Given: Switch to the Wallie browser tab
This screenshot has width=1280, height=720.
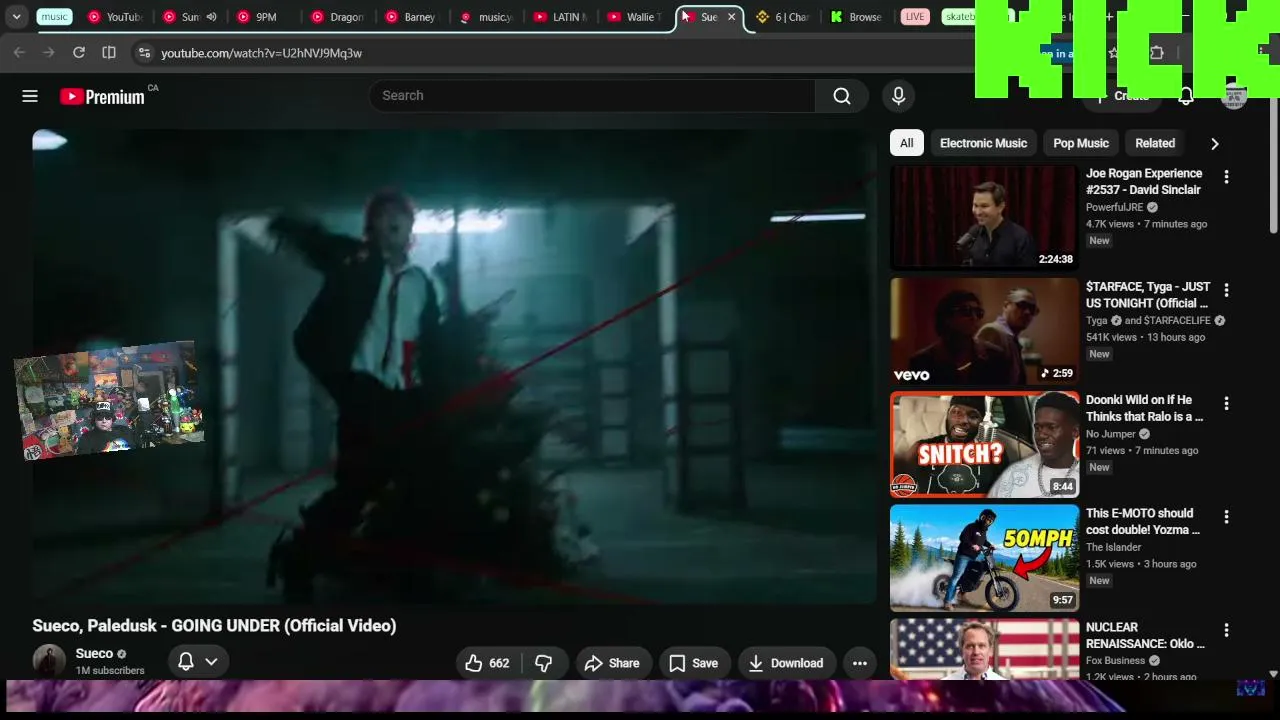Looking at the screenshot, I should [633, 17].
